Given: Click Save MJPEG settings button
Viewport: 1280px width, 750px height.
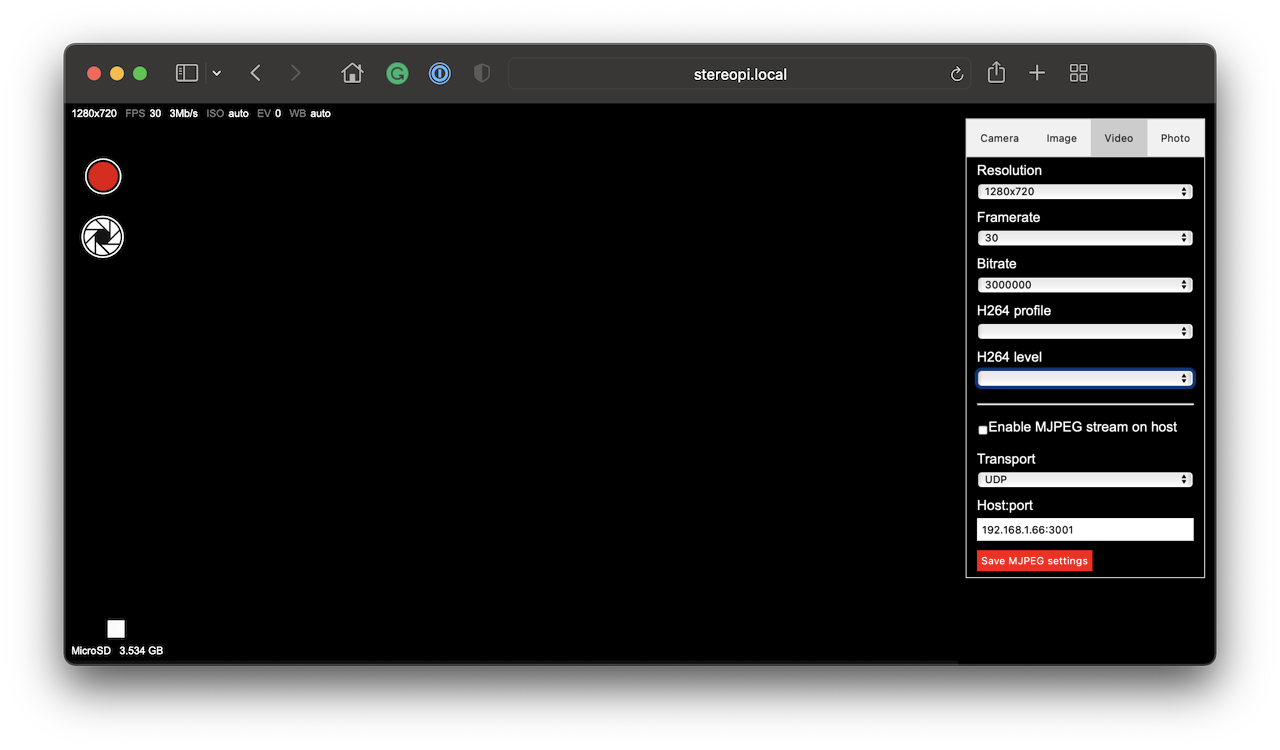Looking at the screenshot, I should (x=1034, y=561).
